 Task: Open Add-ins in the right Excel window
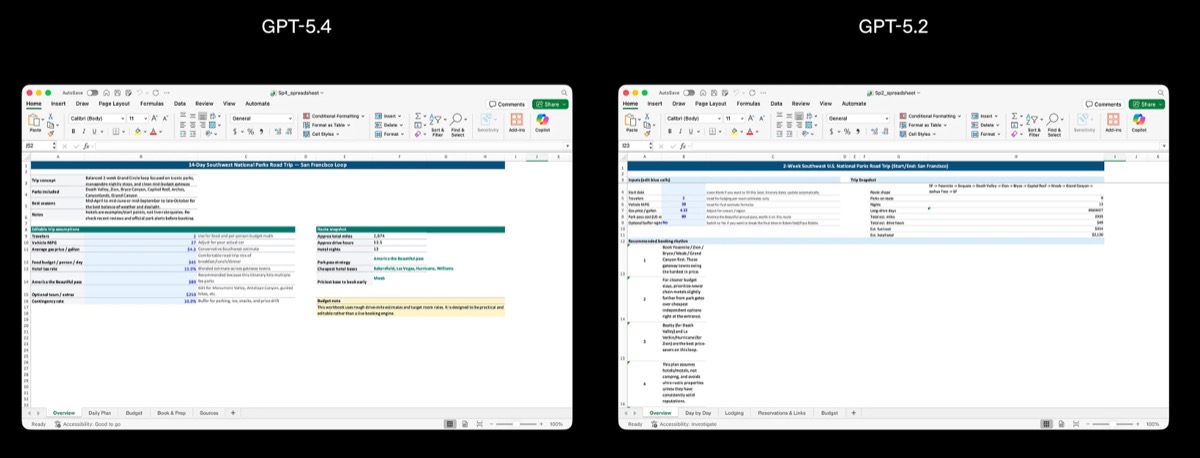(x=1113, y=120)
